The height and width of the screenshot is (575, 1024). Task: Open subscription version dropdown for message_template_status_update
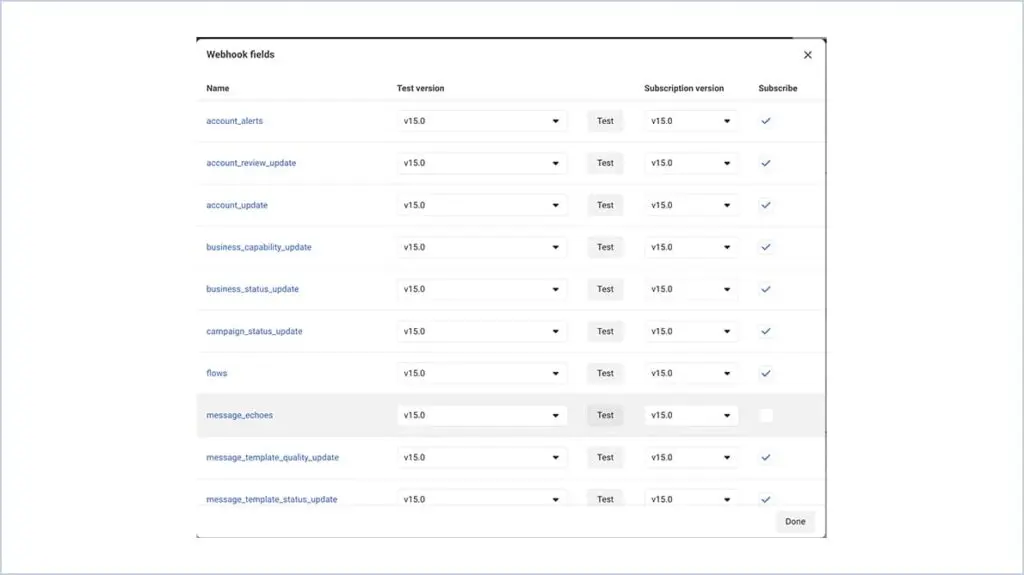691,498
